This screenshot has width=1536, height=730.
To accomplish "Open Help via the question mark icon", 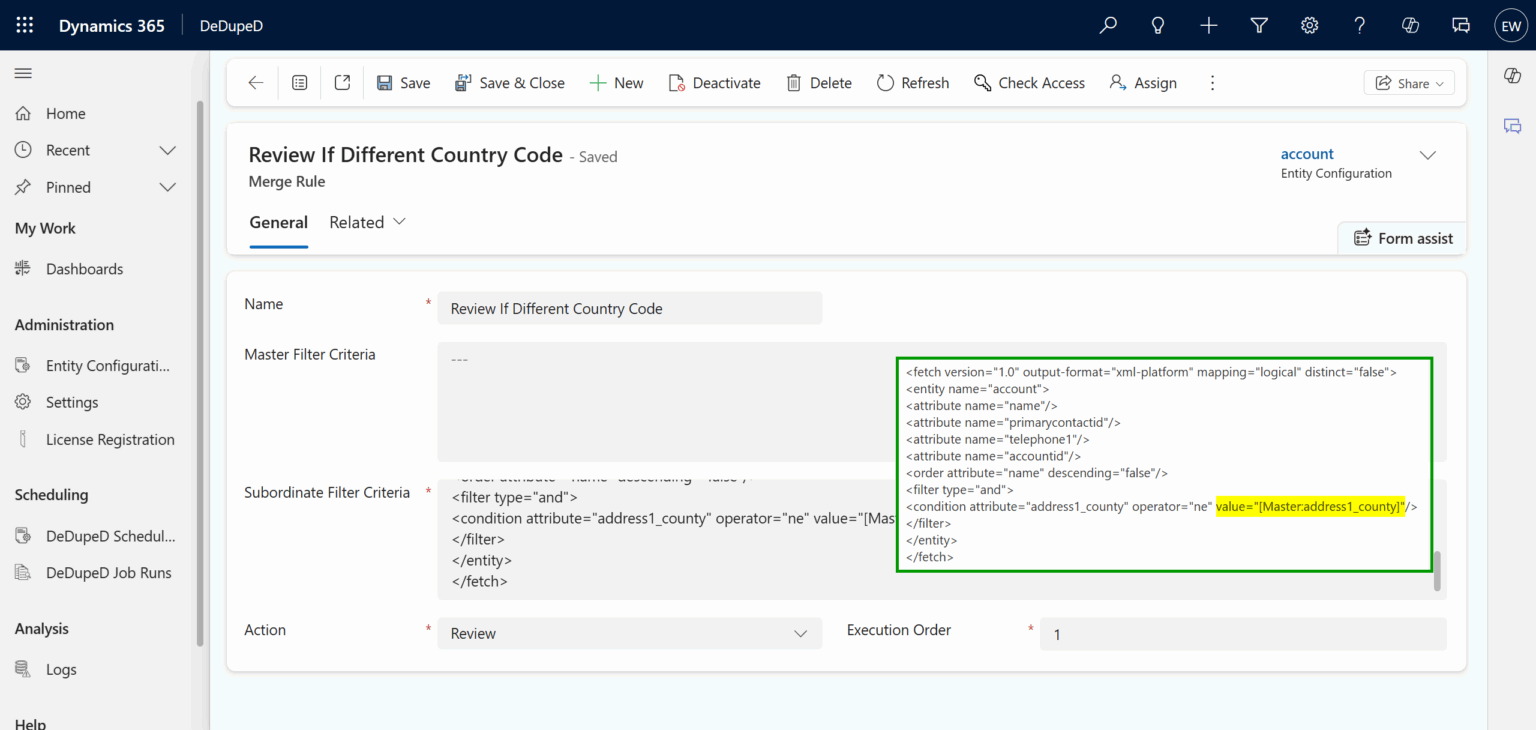I will coord(1359,25).
